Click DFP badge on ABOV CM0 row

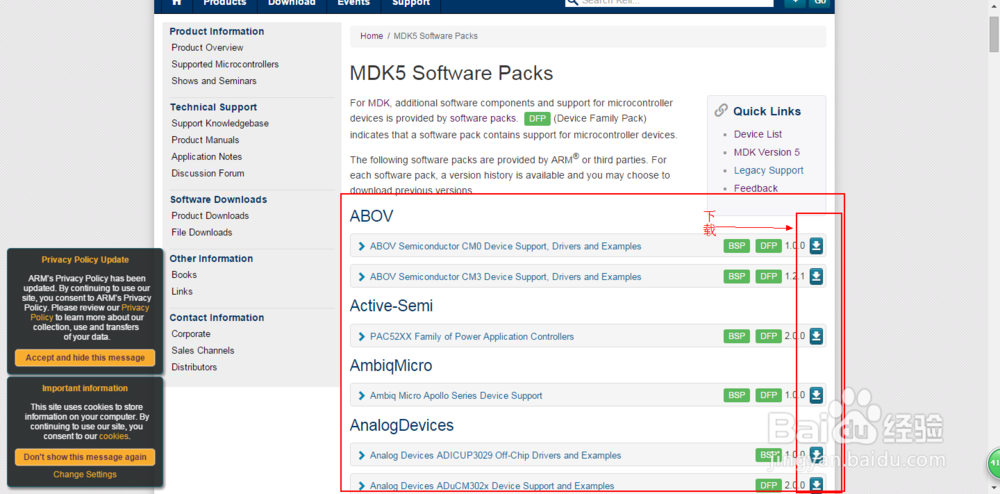768,246
